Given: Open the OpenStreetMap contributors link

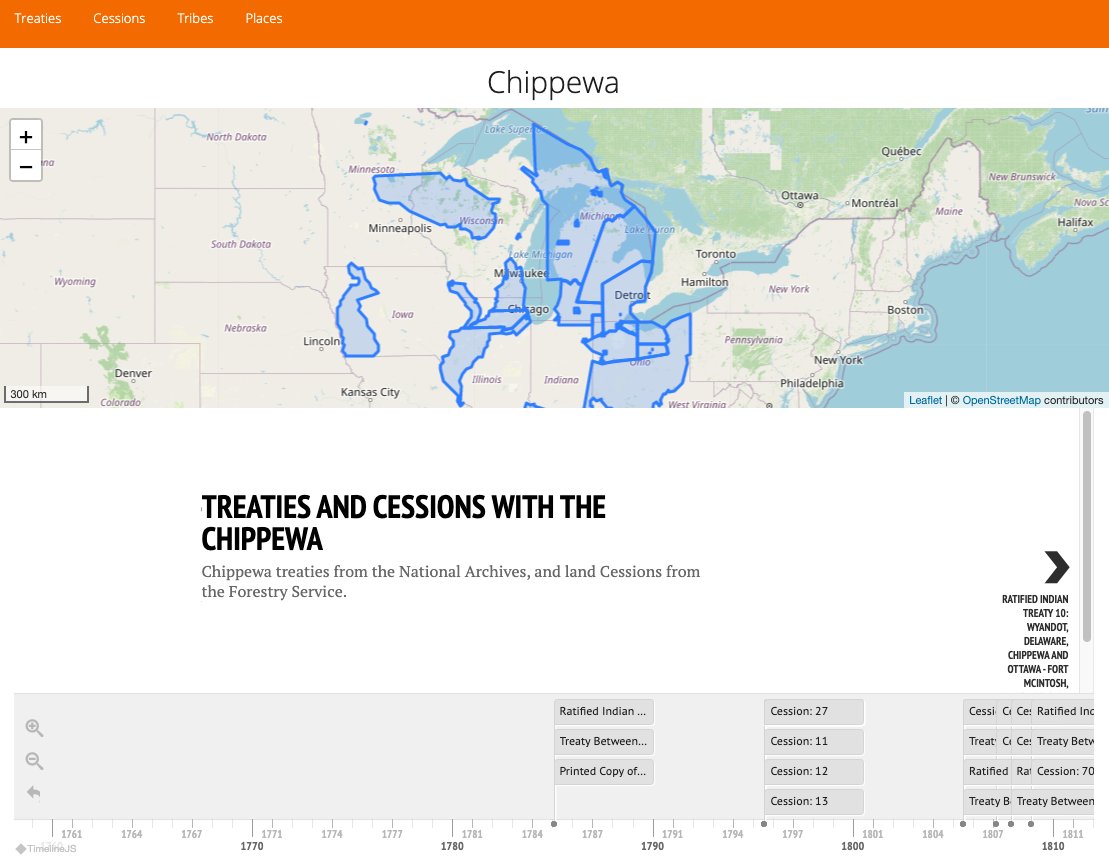Looking at the screenshot, I should point(1001,400).
